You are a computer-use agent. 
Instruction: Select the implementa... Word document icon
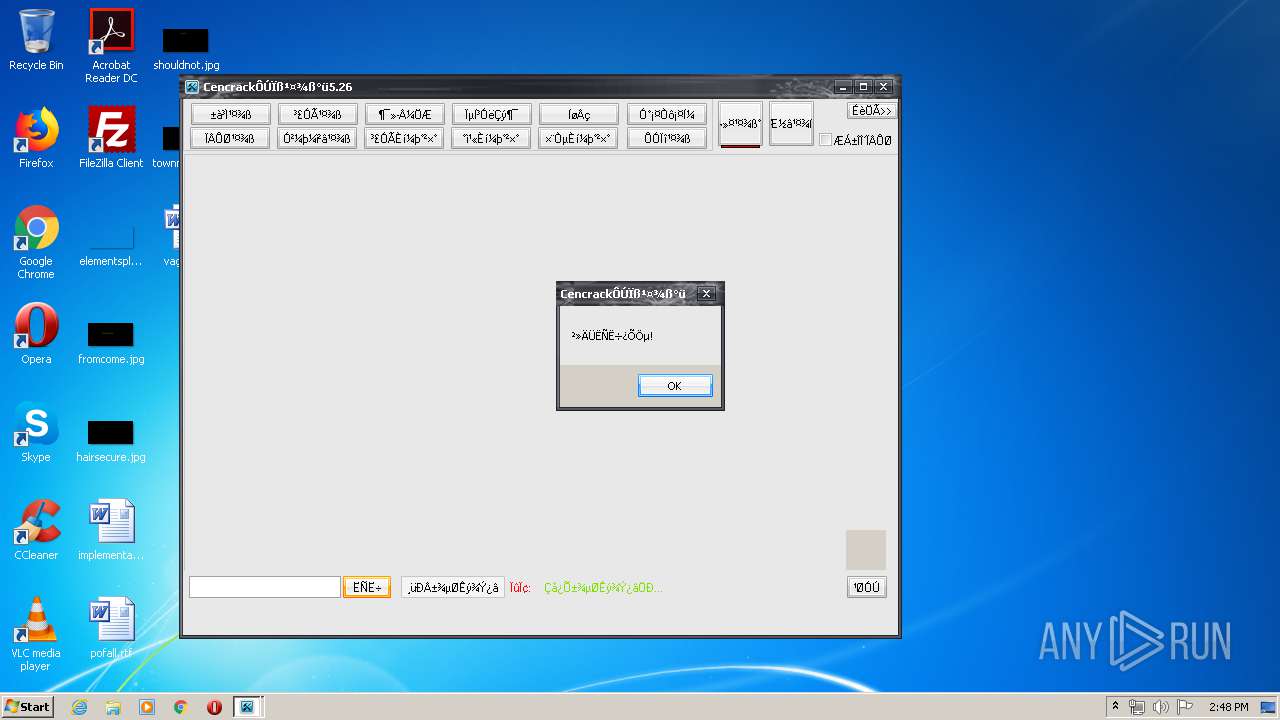(111, 530)
